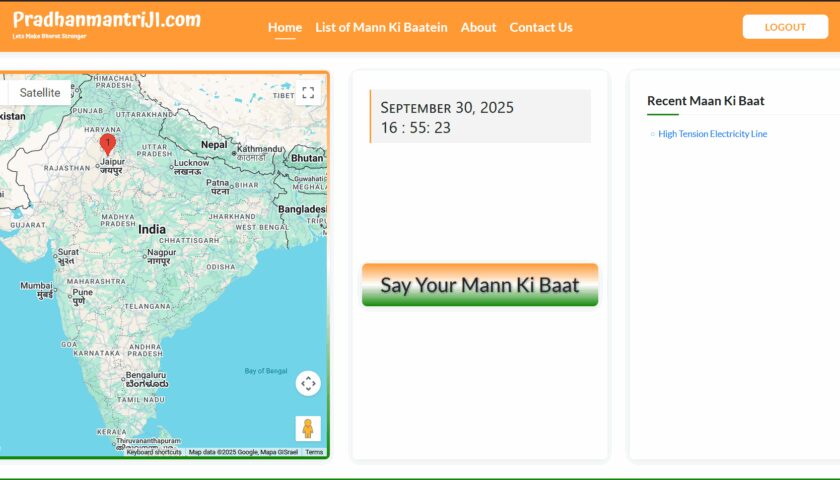840x480 pixels.
Task: Open the Home menu item
Action: point(285,27)
